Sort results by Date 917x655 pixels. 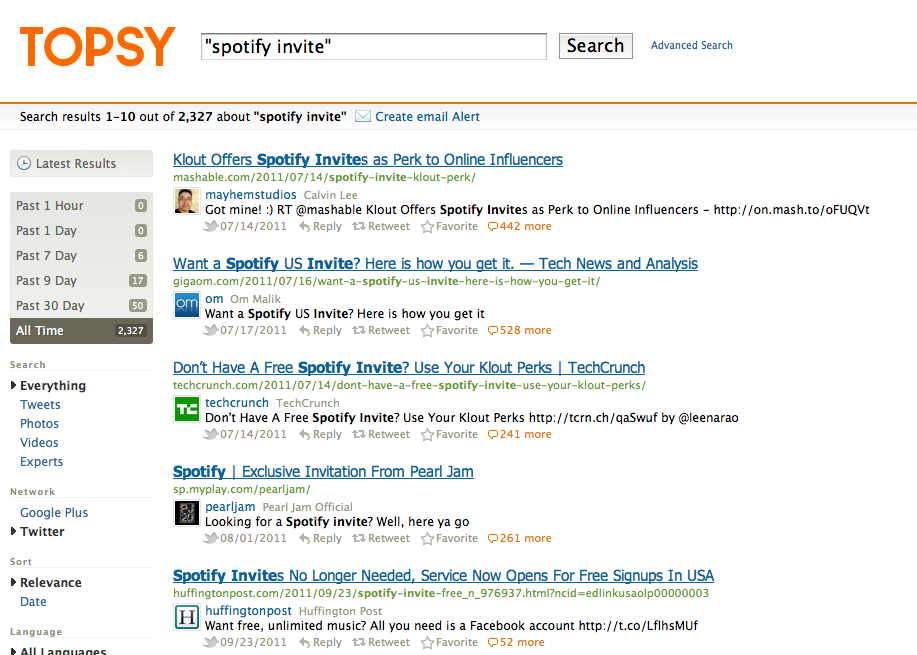pyautogui.click(x=33, y=602)
